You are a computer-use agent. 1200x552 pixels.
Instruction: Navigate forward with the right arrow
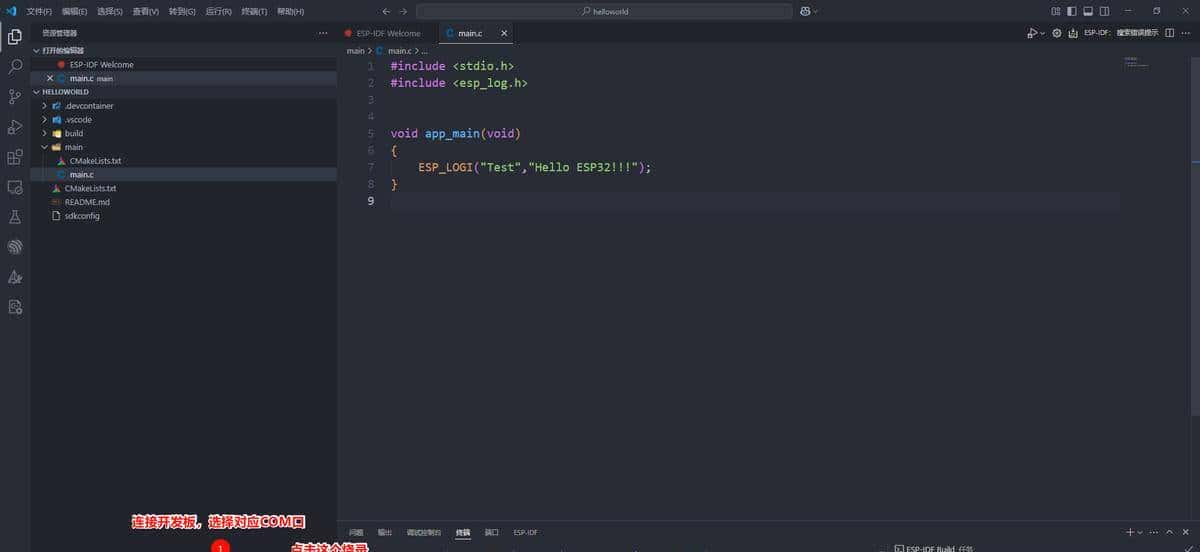click(x=403, y=11)
